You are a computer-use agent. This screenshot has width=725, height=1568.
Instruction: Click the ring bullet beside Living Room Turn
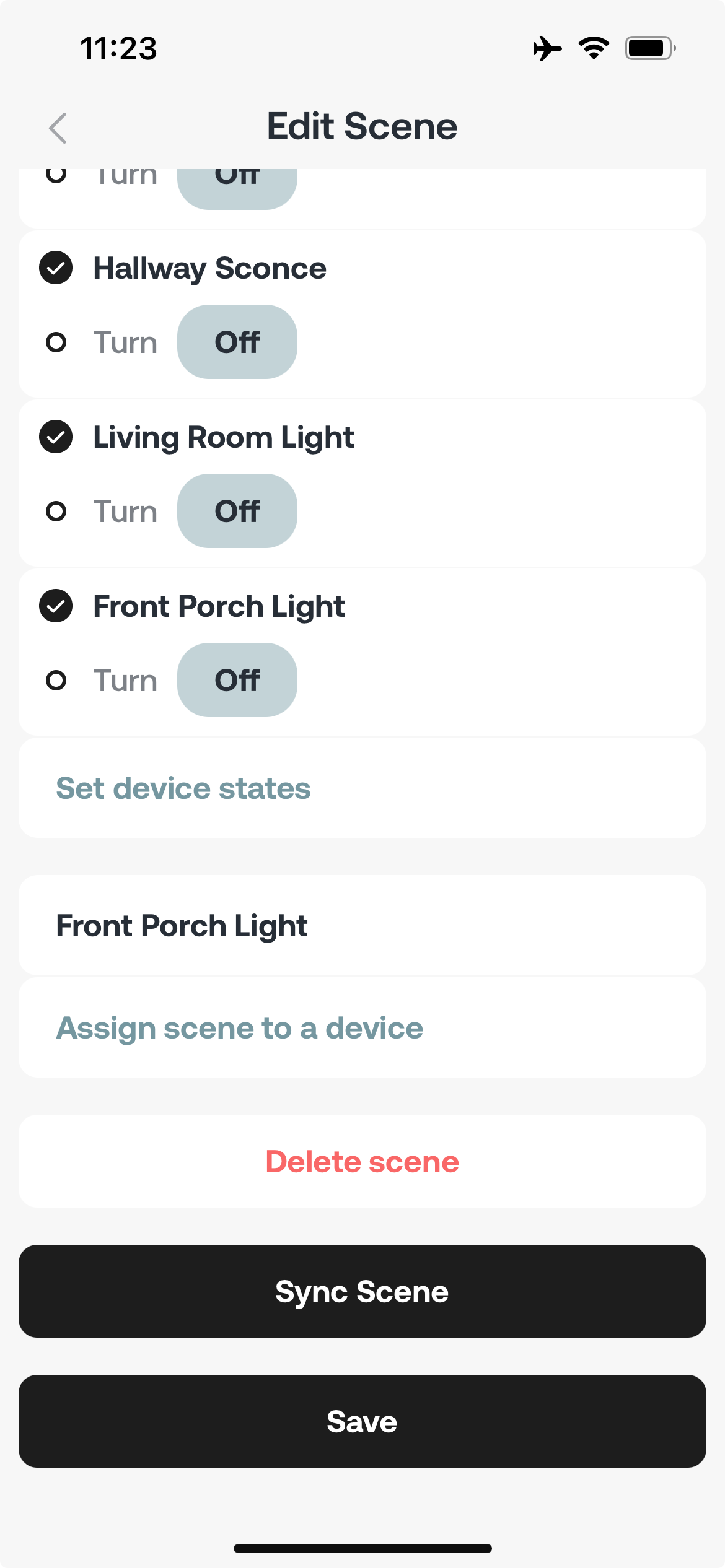tap(56, 511)
